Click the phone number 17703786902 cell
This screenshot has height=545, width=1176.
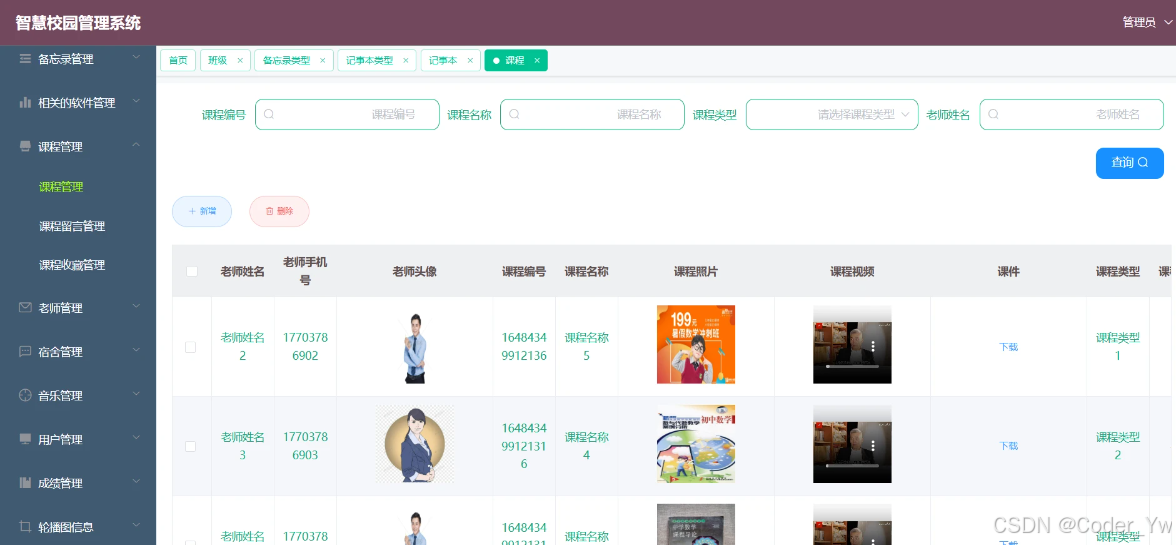(x=305, y=347)
